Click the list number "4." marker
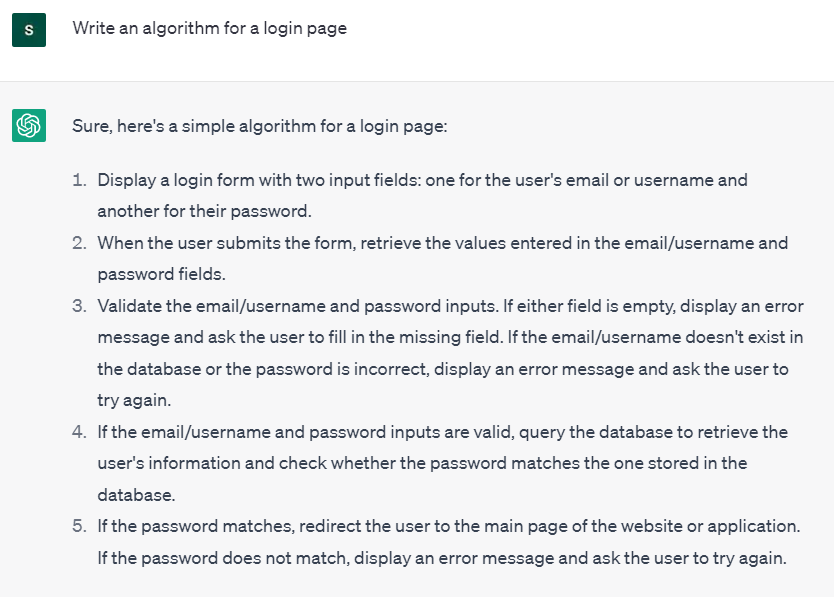The width and height of the screenshot is (834, 597). click(x=79, y=432)
